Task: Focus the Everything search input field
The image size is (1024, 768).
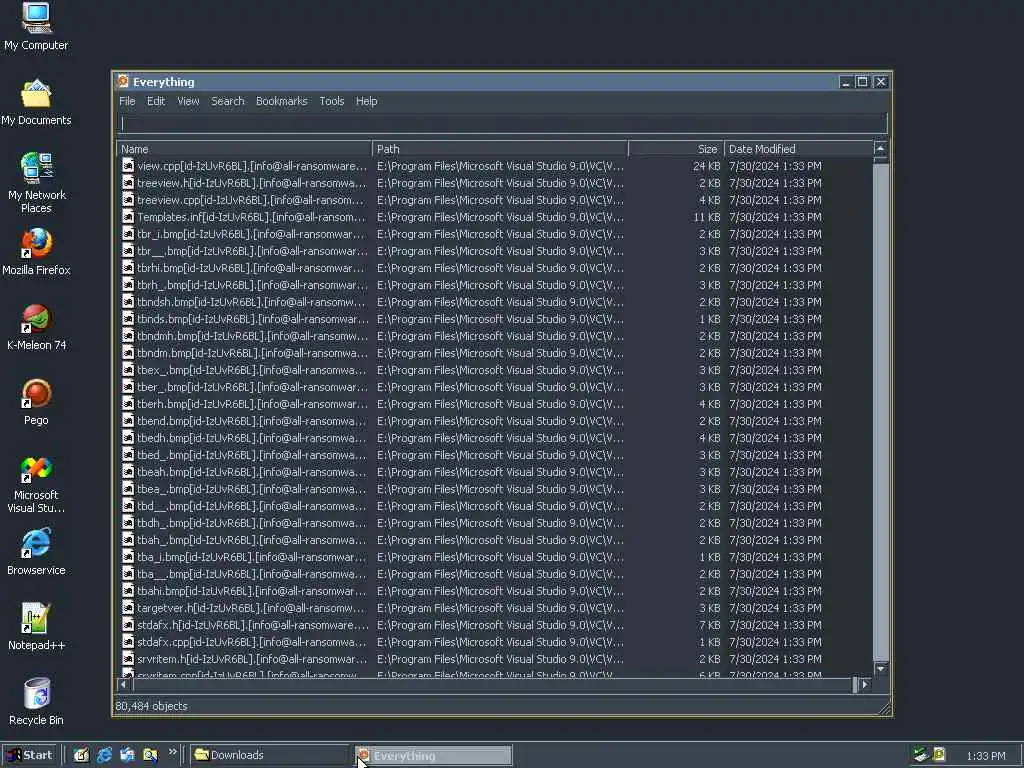Action: pyautogui.click(x=502, y=123)
